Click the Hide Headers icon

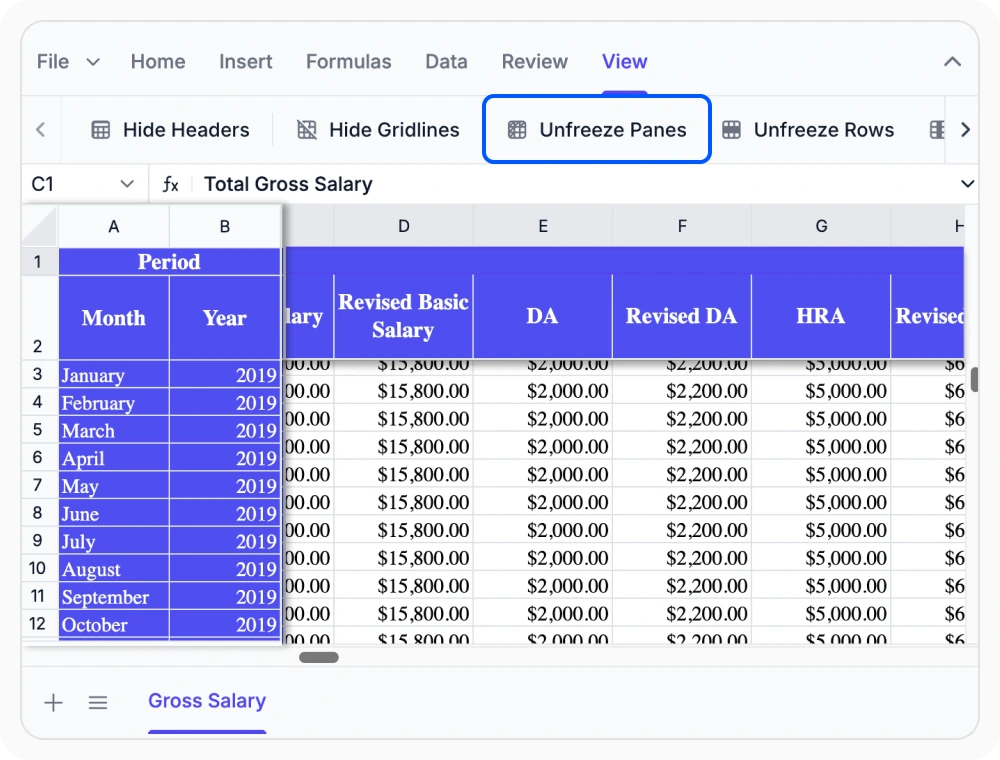[x=101, y=130]
